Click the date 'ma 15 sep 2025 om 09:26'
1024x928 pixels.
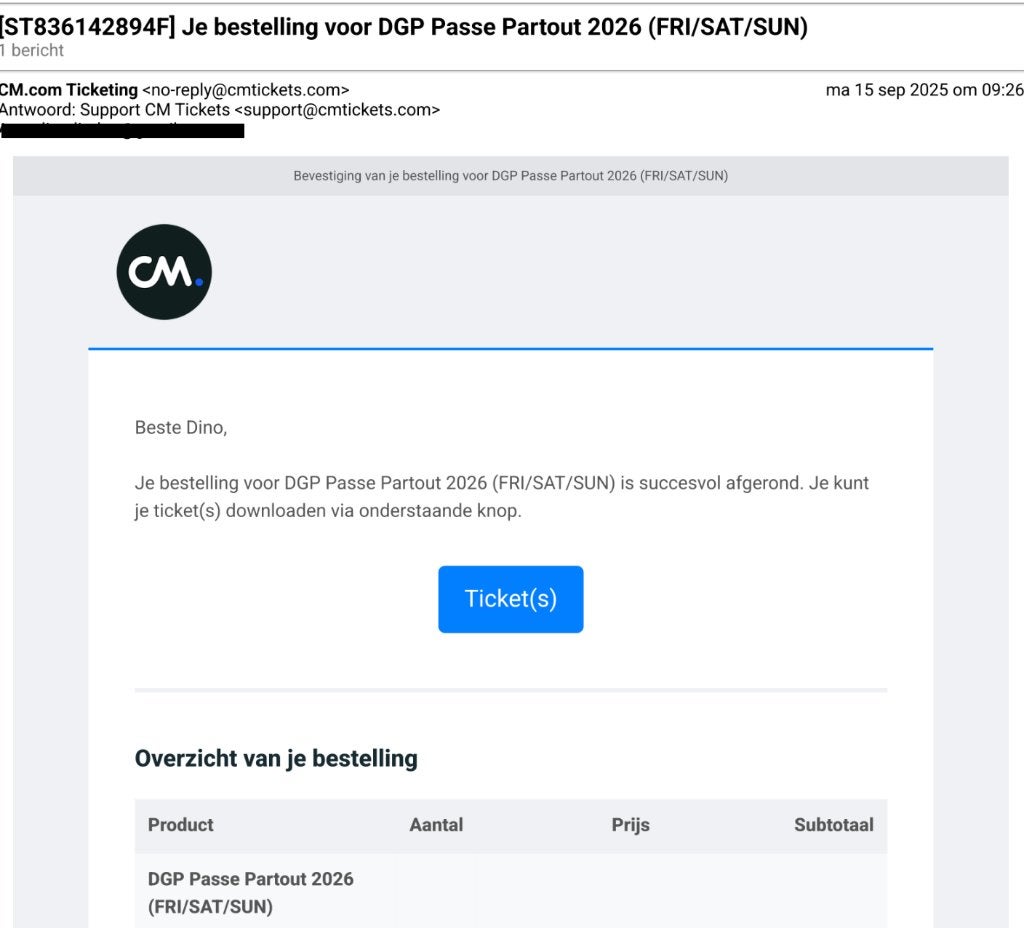(x=924, y=89)
